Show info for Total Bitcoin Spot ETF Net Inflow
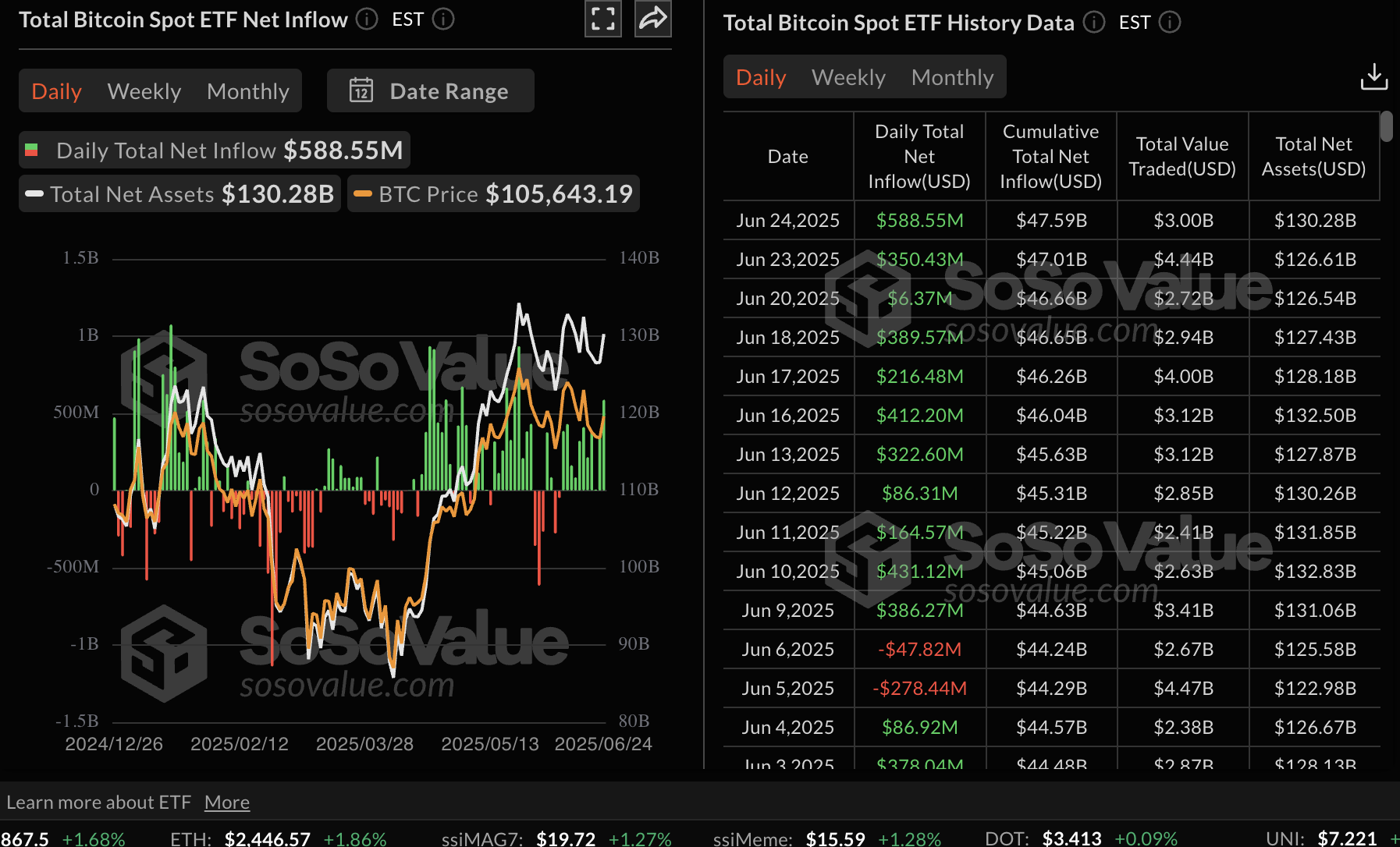1400x847 pixels. [367, 19]
